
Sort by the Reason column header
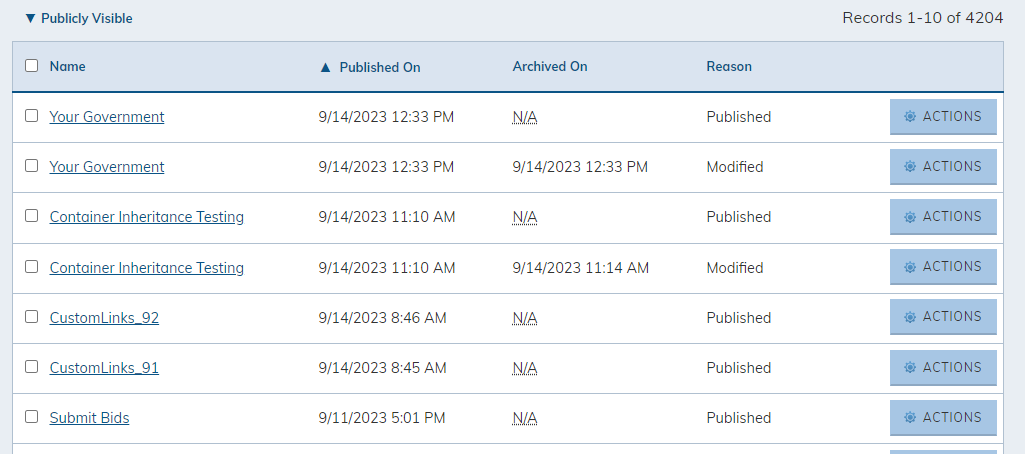pyautogui.click(x=729, y=66)
